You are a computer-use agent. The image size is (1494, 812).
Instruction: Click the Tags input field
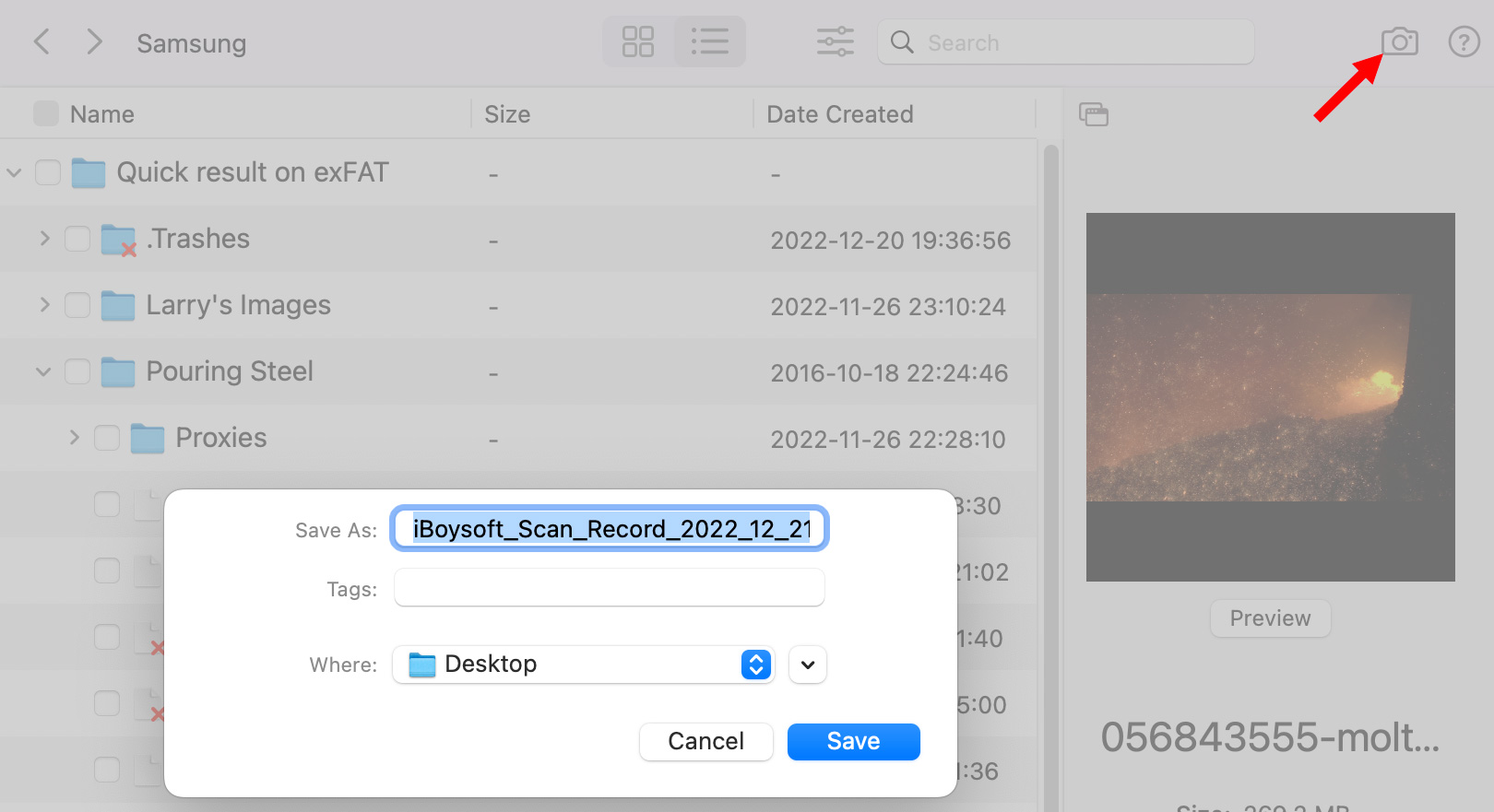(609, 588)
